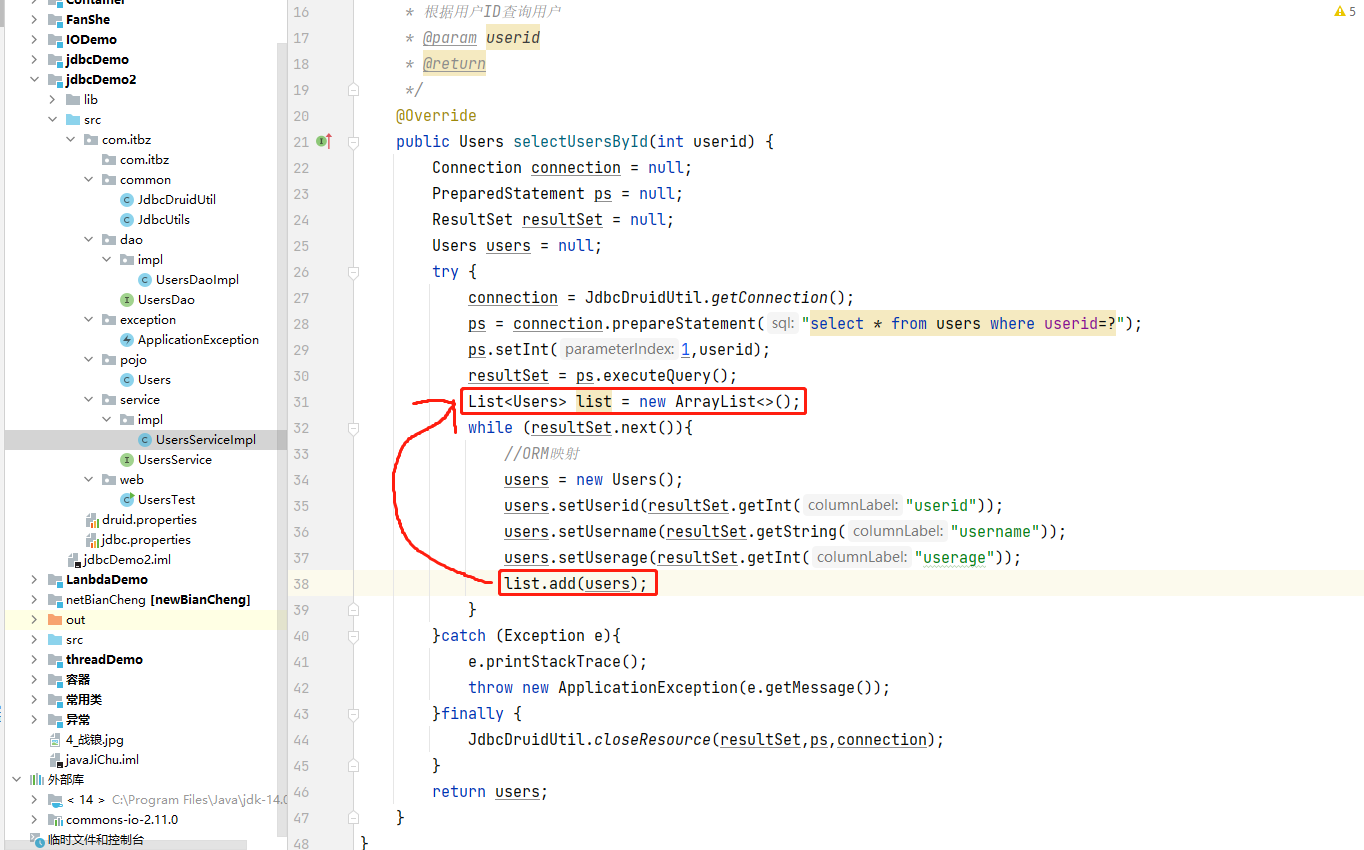Click the javaJiChu.iml file icon
This screenshot has width=1364, height=850.
coord(56,760)
